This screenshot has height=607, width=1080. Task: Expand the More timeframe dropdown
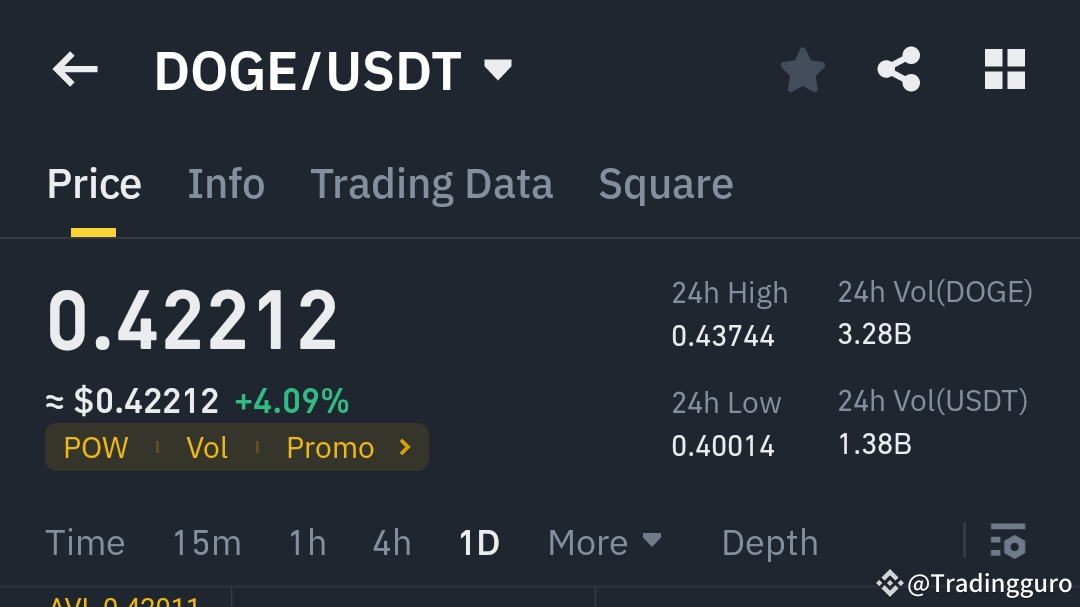click(604, 542)
